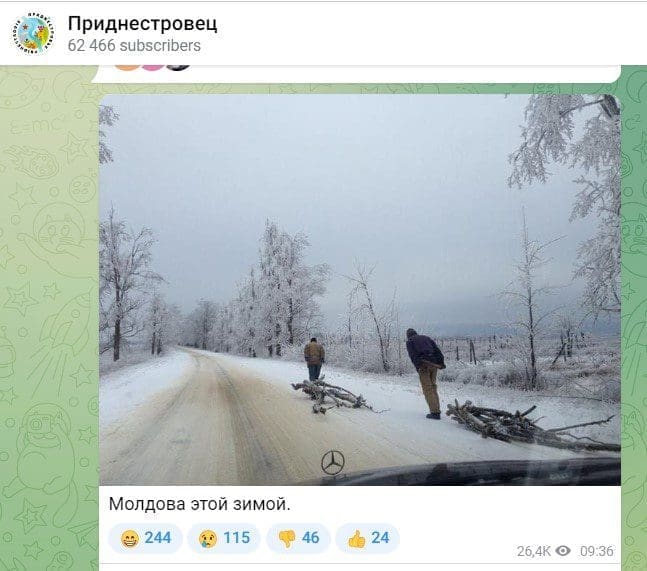Click the 09:36 post timestamp

[x=597, y=551]
